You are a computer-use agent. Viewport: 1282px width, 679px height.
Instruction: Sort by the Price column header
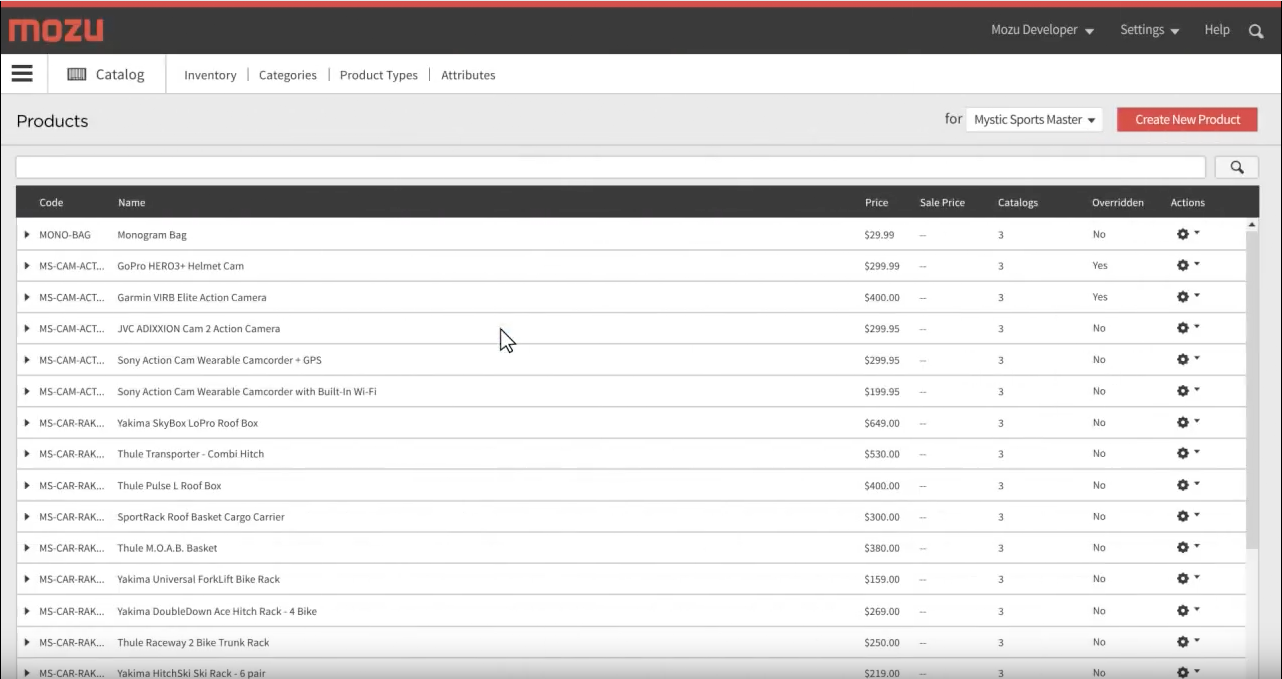coord(876,202)
